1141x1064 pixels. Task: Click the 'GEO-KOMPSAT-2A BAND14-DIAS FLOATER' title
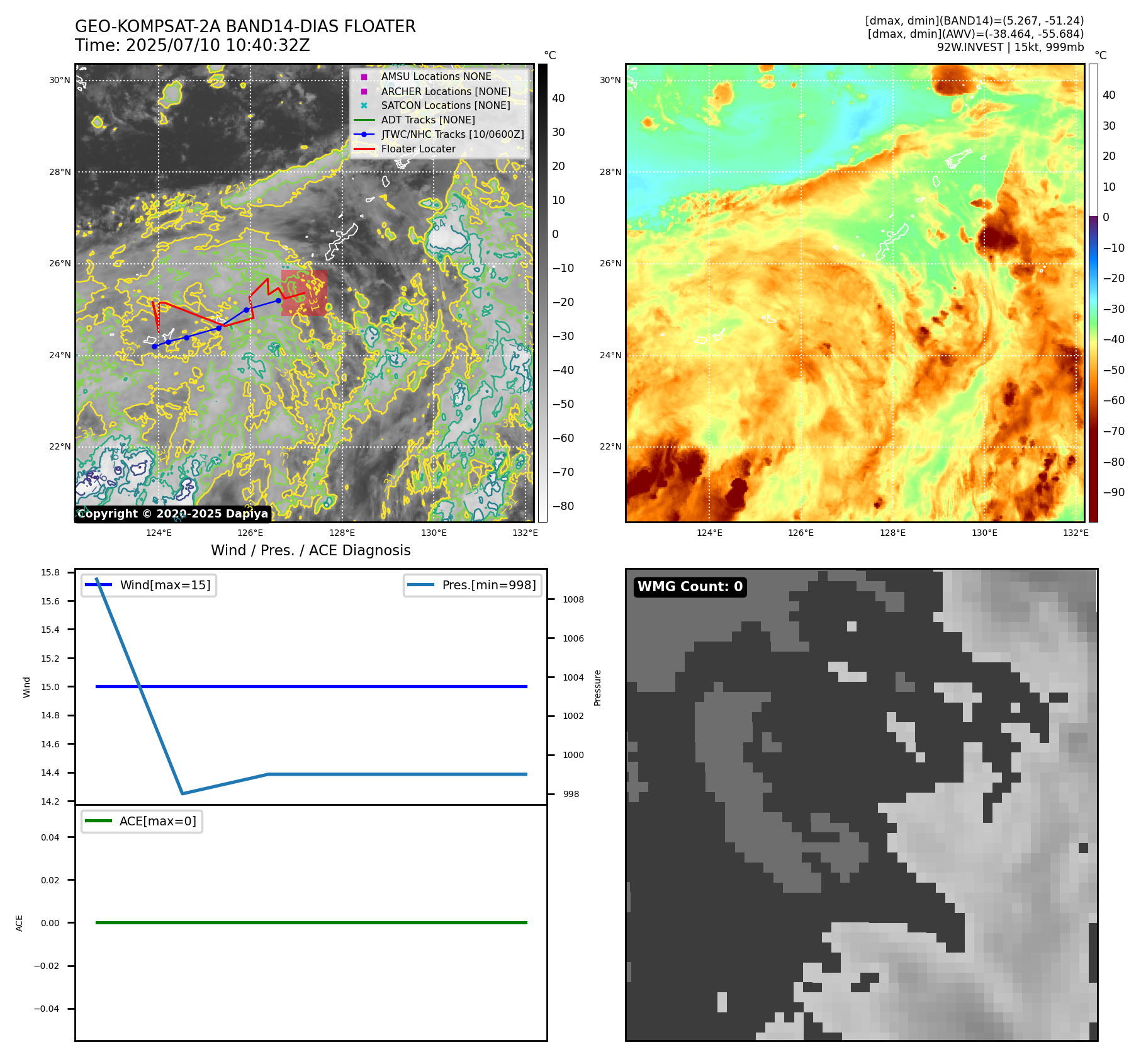coord(245,26)
